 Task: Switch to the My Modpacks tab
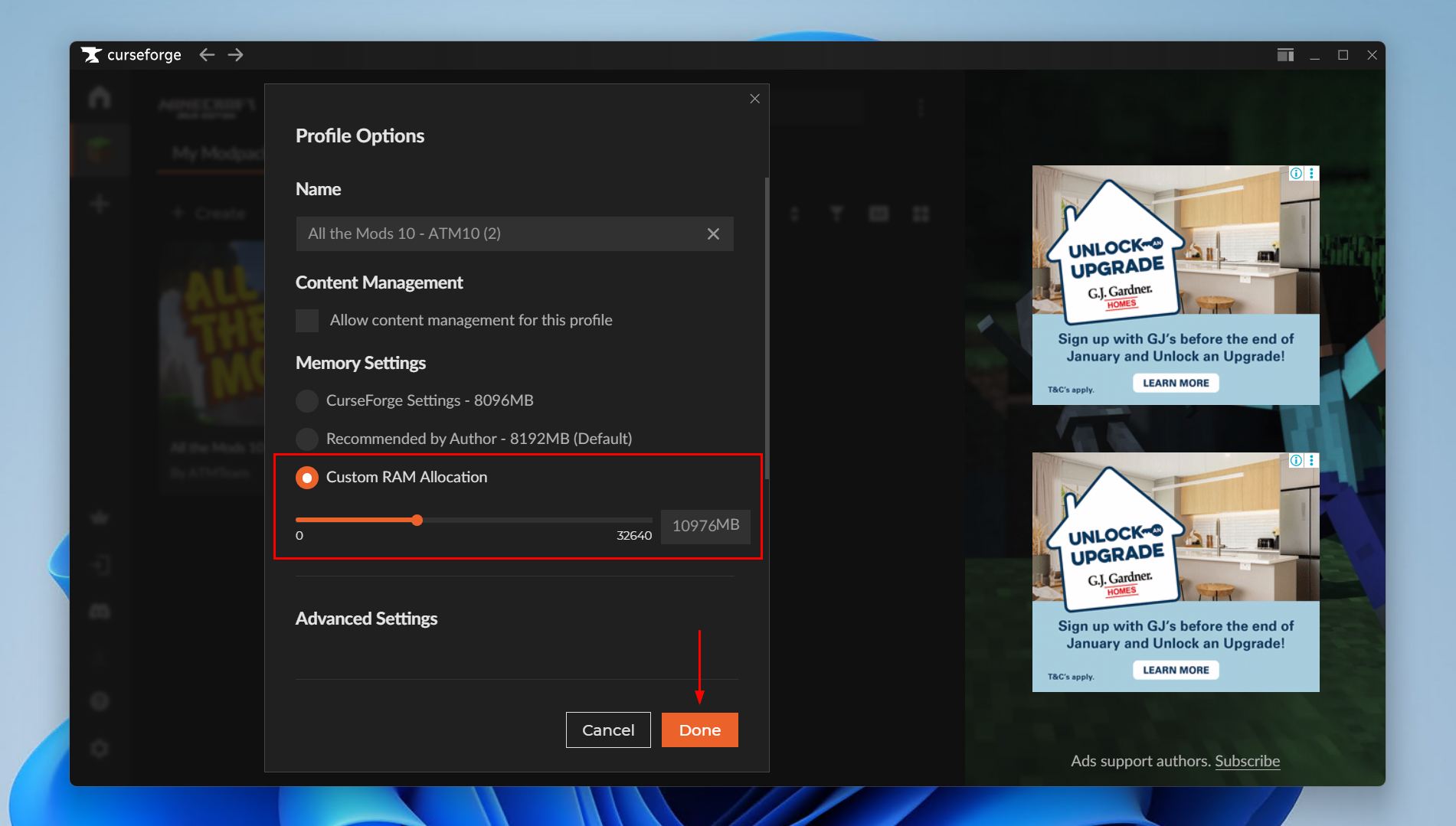(x=218, y=153)
